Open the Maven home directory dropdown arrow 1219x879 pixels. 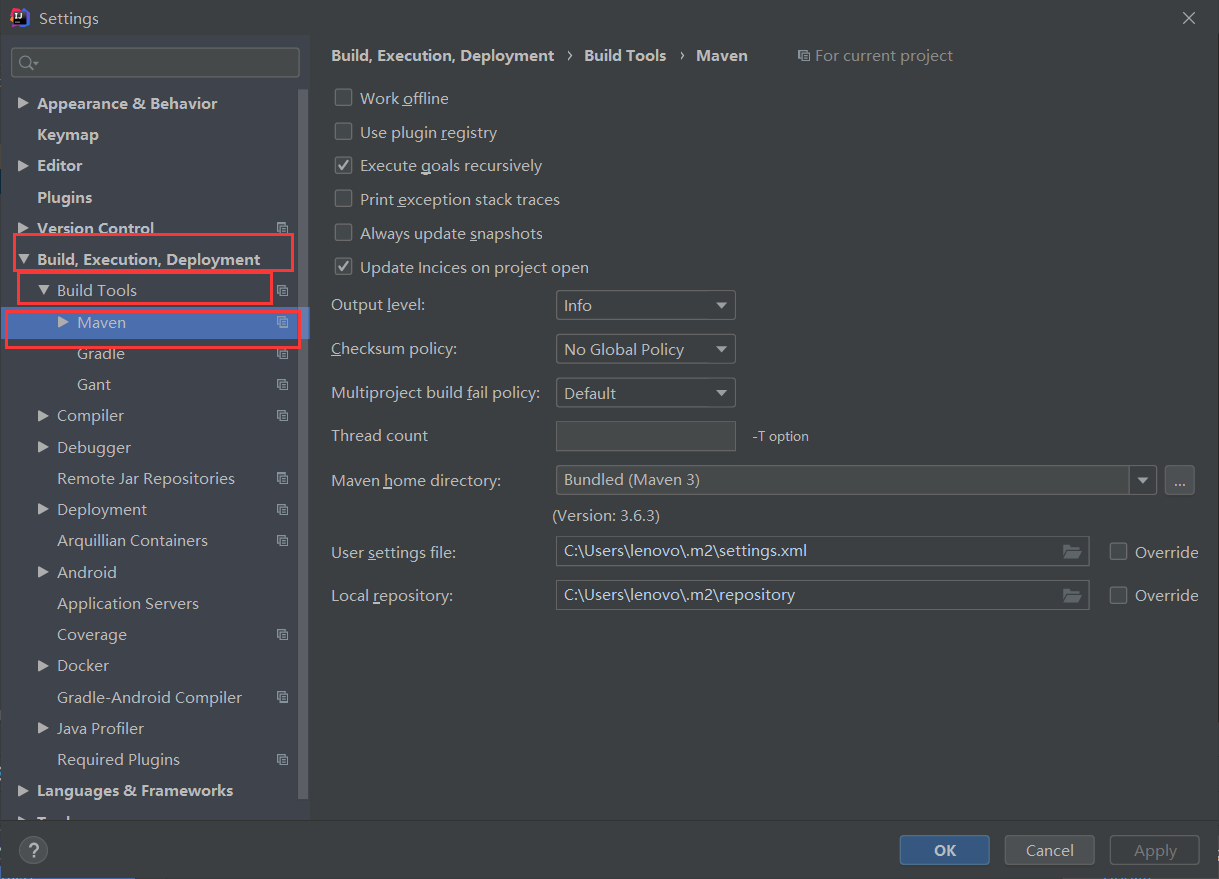[x=1143, y=480]
